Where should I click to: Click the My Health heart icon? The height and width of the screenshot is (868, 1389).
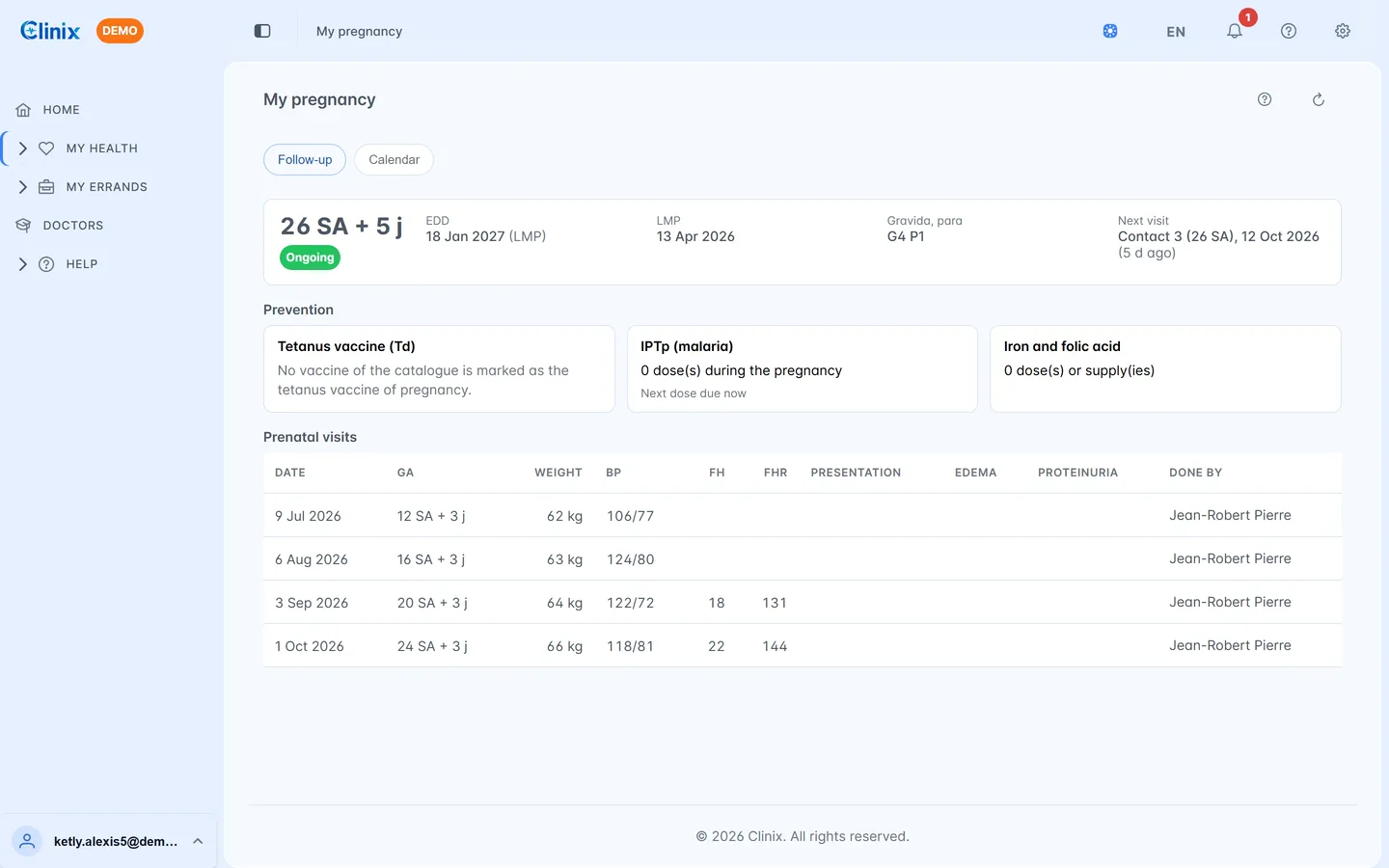click(46, 149)
